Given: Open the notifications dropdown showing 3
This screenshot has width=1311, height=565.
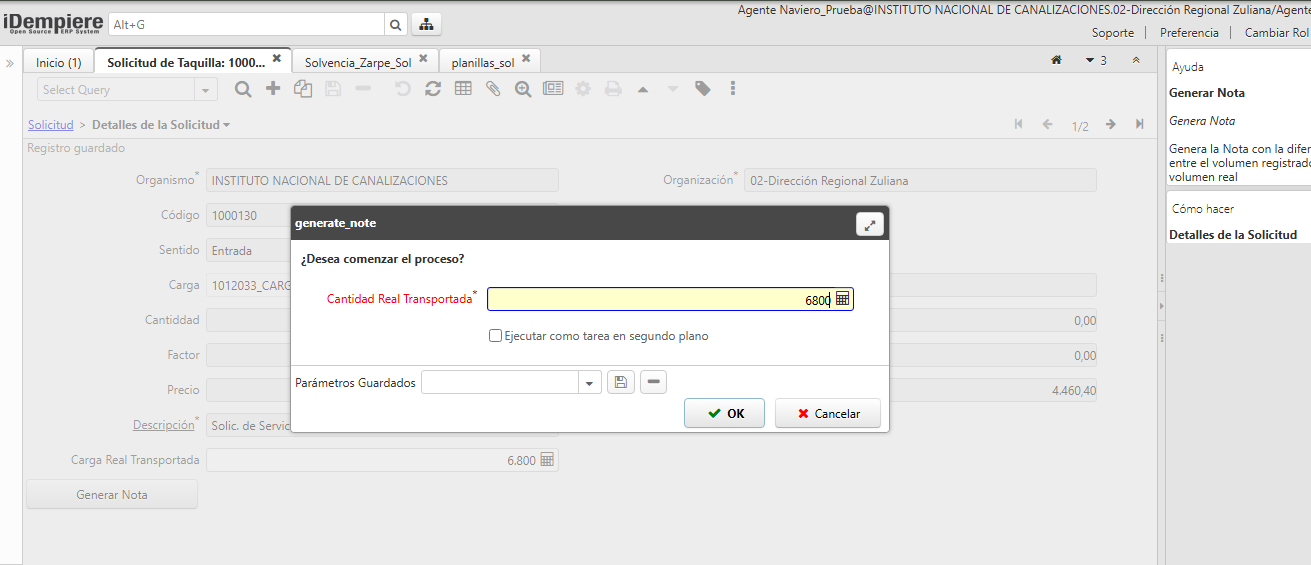Looking at the screenshot, I should coord(1096,60).
